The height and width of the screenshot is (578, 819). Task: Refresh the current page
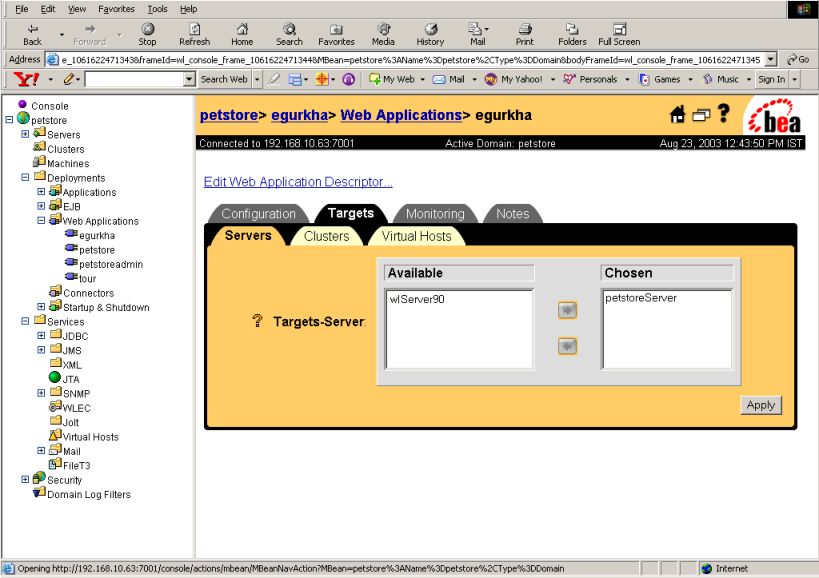[194, 34]
